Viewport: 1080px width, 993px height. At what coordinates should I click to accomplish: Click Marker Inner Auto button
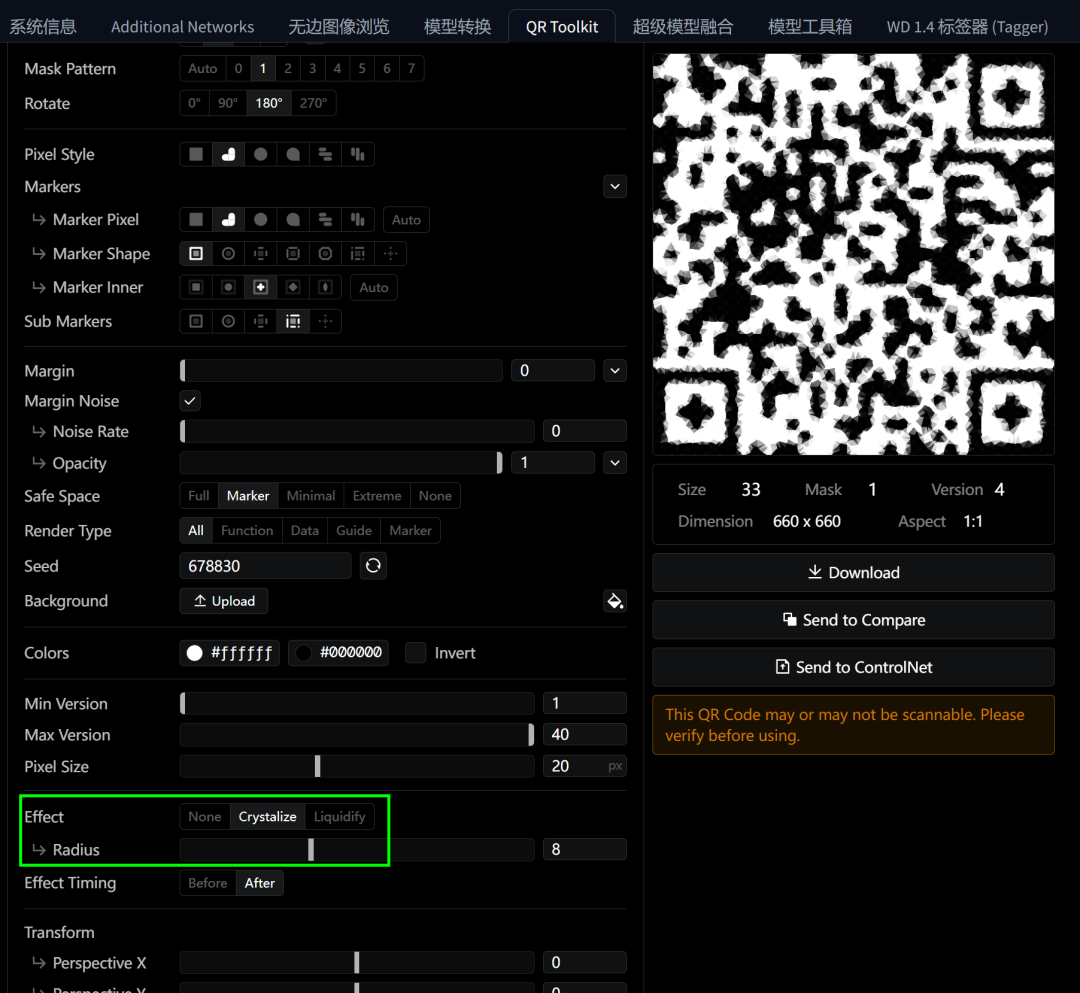click(x=374, y=287)
